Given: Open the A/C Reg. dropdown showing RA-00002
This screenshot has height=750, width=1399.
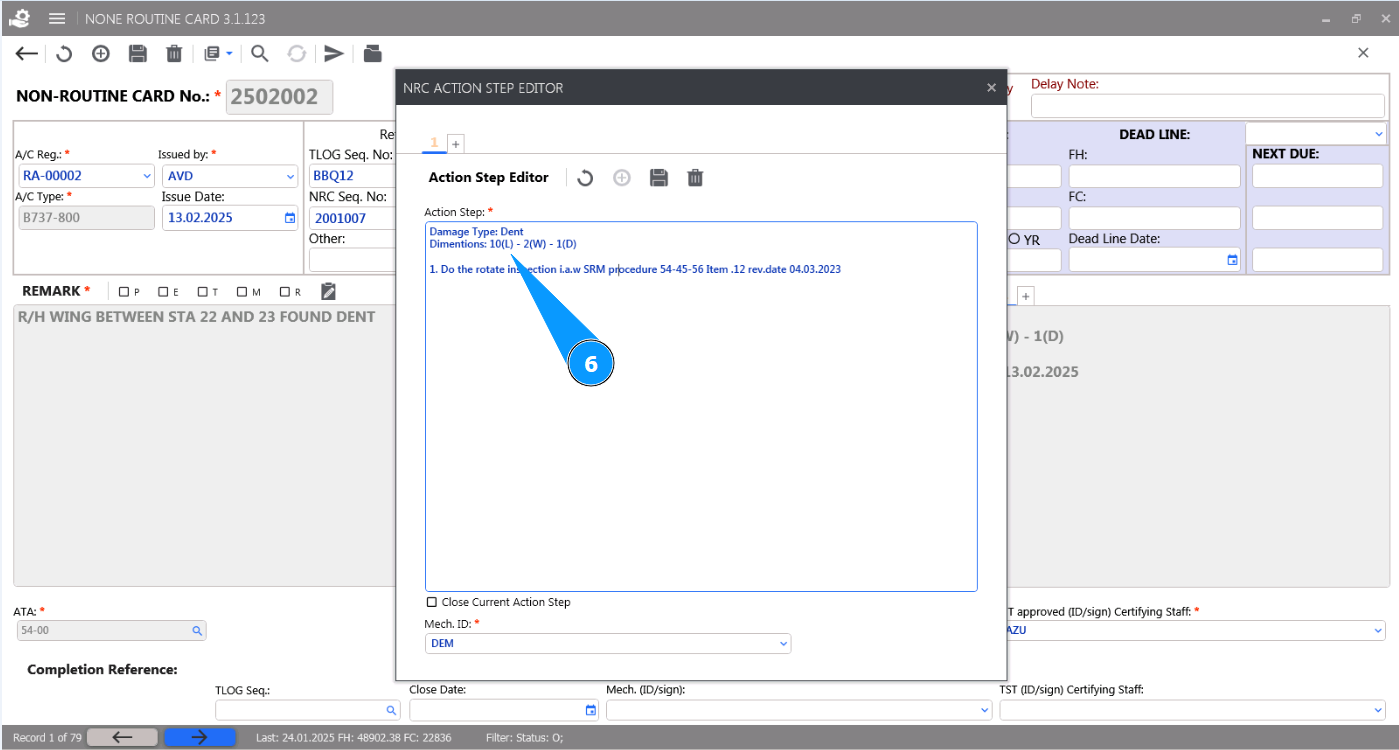Looking at the screenshot, I should click(x=85, y=176).
